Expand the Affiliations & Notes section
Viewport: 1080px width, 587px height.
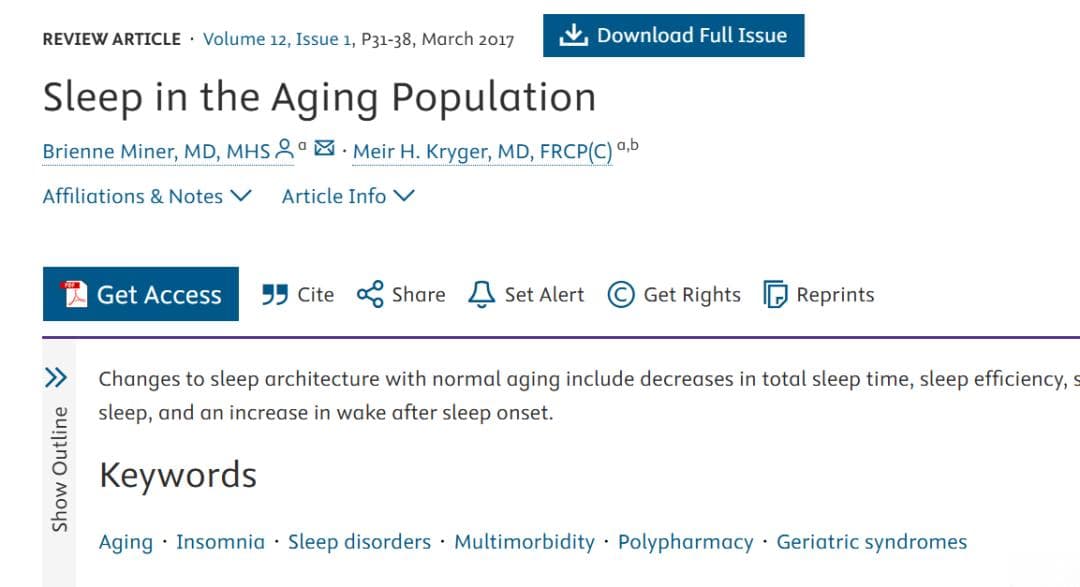(x=147, y=196)
